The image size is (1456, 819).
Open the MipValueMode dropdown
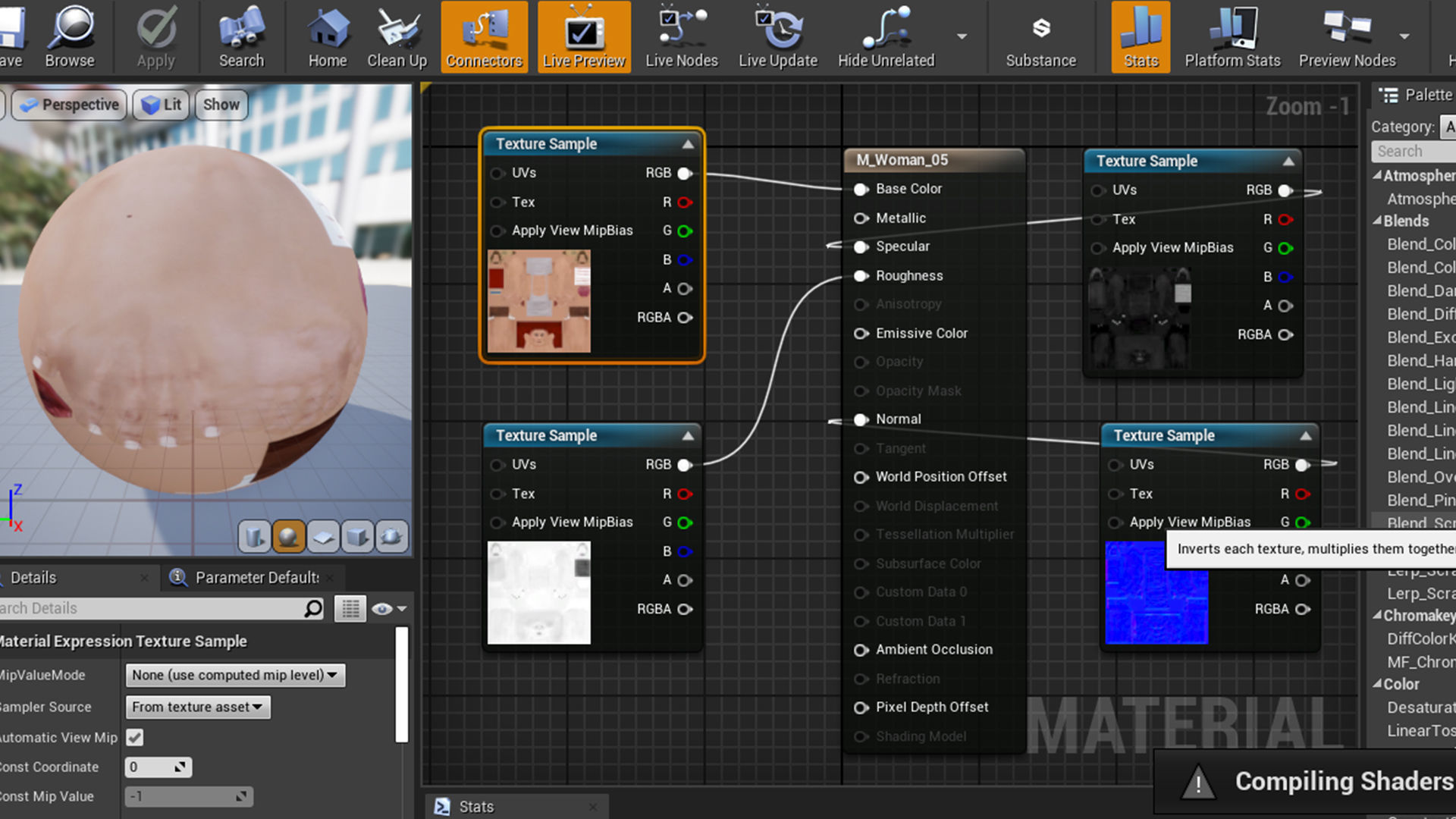235,675
